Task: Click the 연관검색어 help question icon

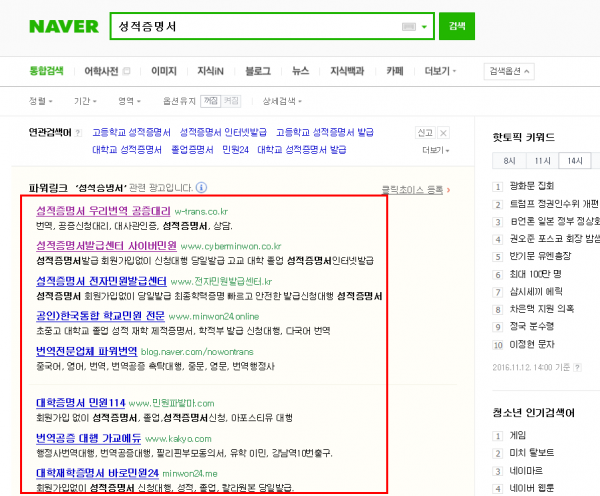Action: point(78,133)
